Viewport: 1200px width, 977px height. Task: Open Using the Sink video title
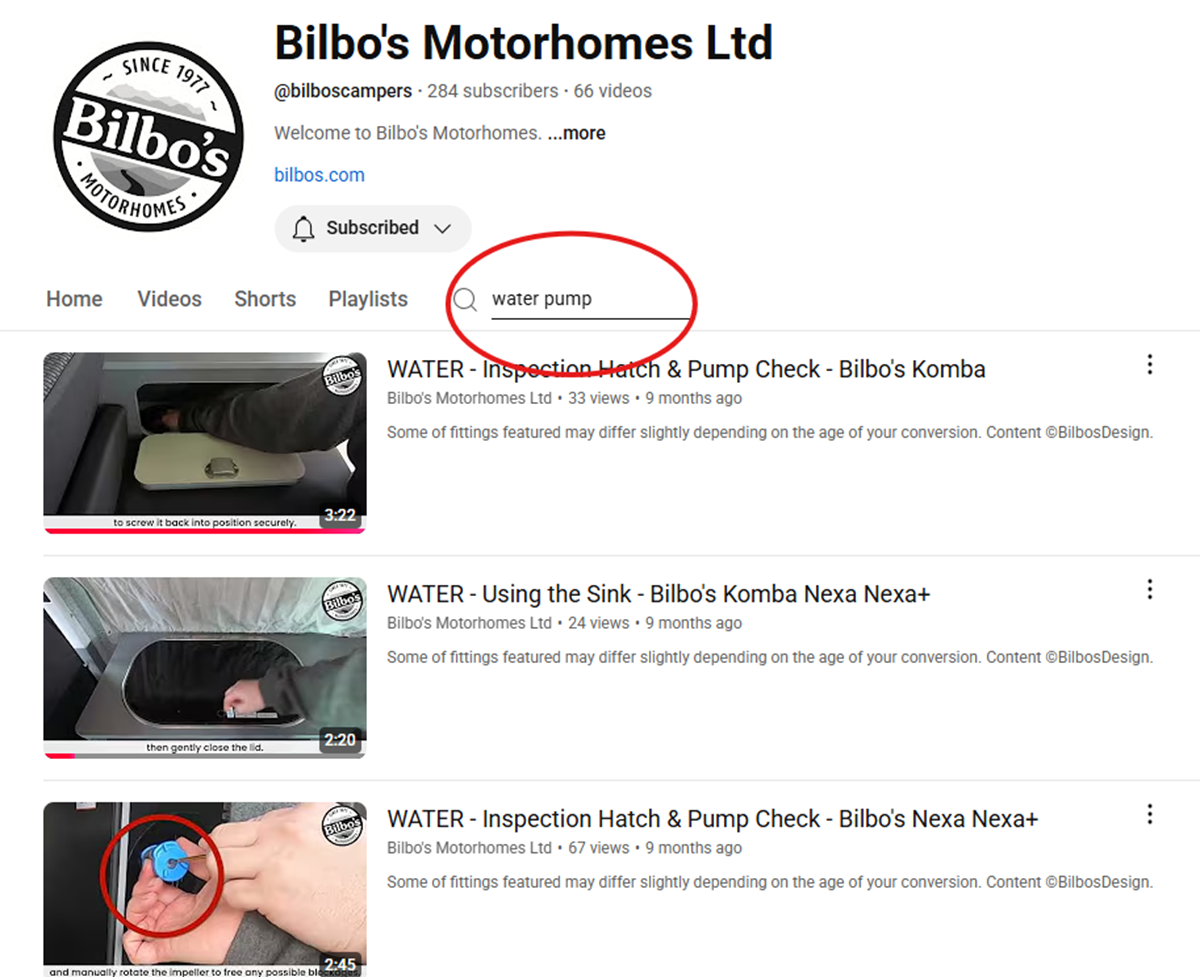point(658,594)
